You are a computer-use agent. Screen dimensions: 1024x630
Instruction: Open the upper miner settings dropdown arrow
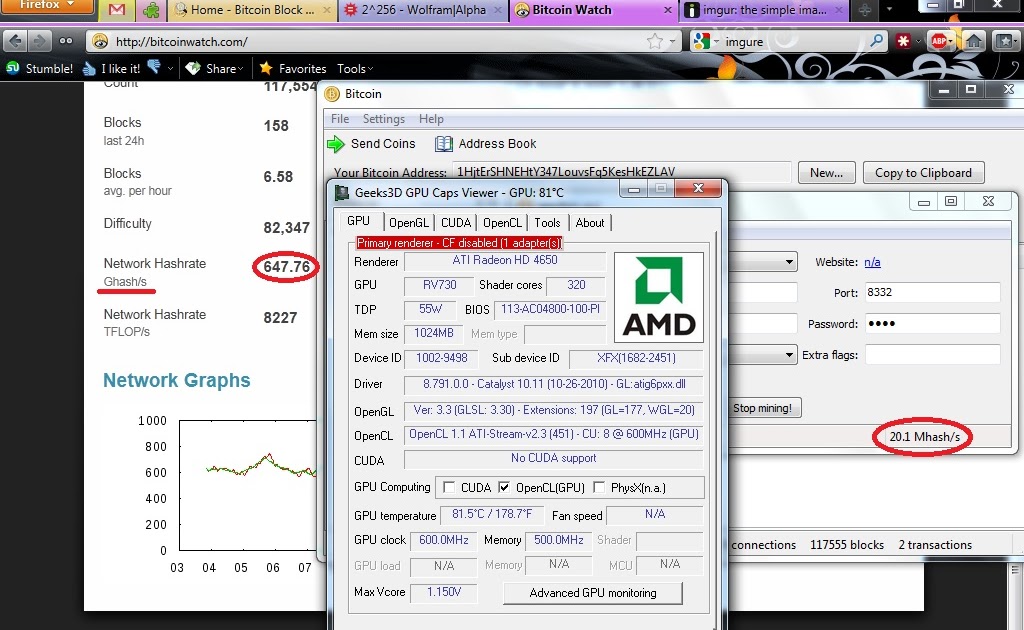pyautogui.click(x=789, y=262)
